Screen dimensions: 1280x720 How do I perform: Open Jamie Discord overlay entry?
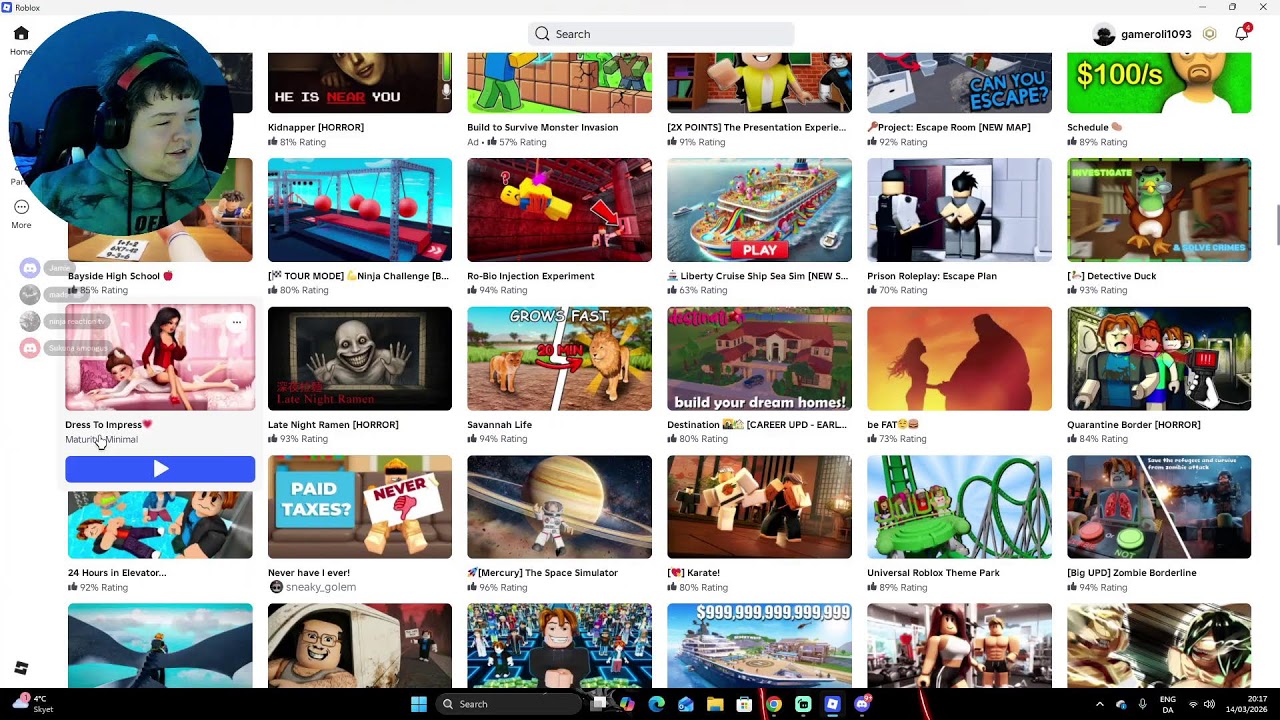48,268
